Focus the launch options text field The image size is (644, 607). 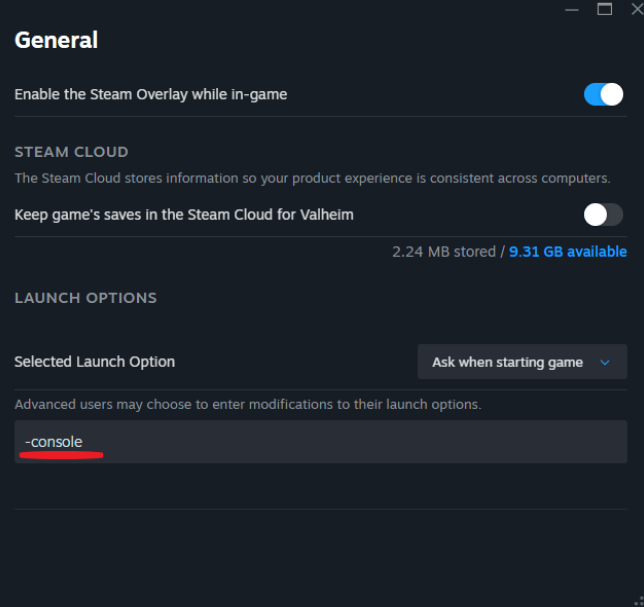321,442
